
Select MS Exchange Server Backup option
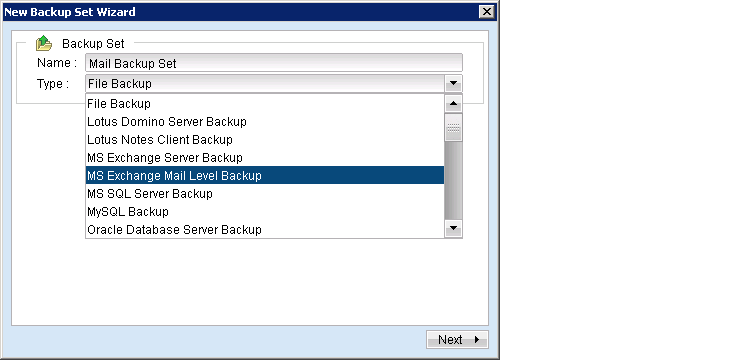tap(265, 158)
